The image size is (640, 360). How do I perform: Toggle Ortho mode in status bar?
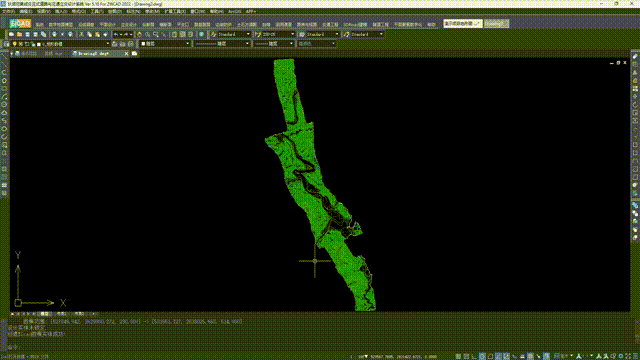474,356
